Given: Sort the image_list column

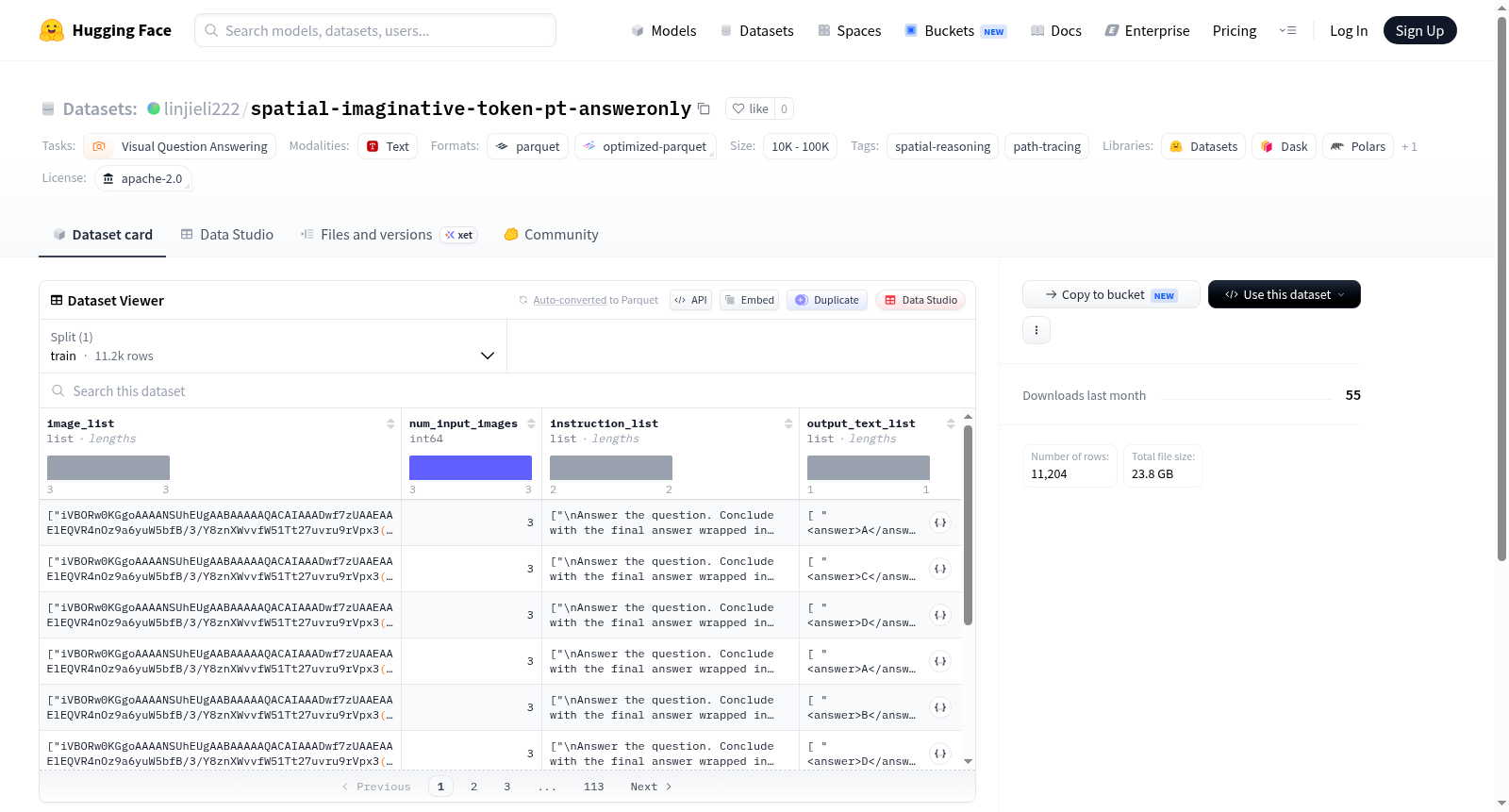Looking at the screenshot, I should tap(390, 424).
